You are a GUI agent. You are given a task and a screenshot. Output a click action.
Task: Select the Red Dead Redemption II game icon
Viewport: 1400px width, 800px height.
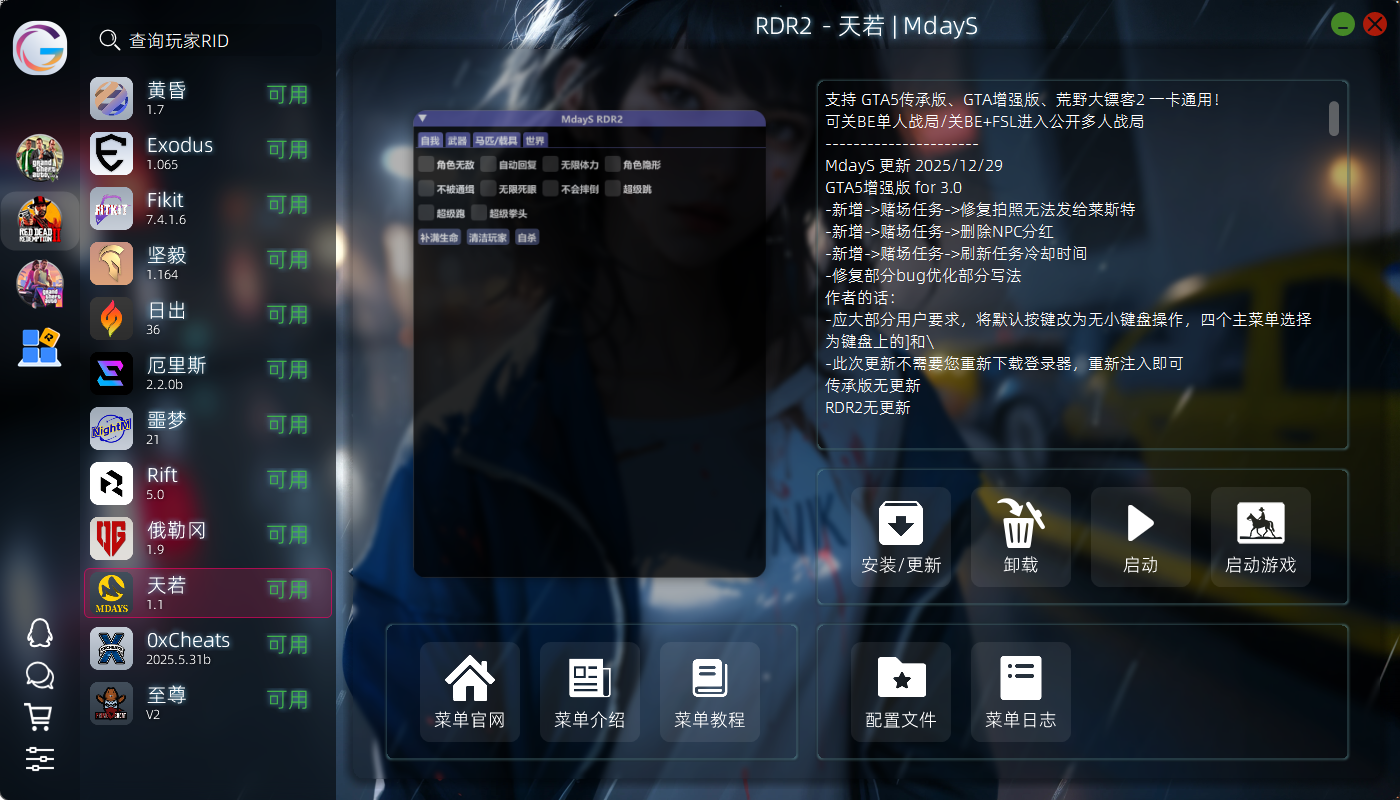point(40,221)
